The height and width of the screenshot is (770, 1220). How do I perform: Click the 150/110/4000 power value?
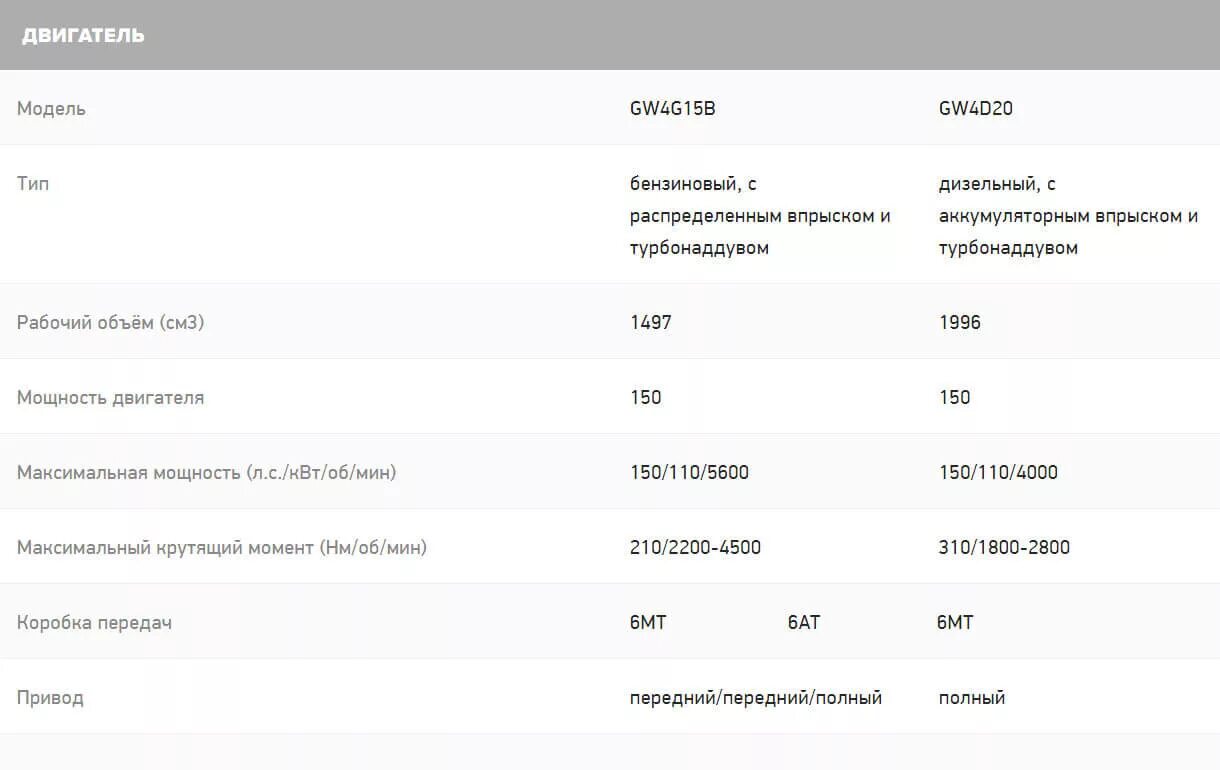click(x=998, y=473)
